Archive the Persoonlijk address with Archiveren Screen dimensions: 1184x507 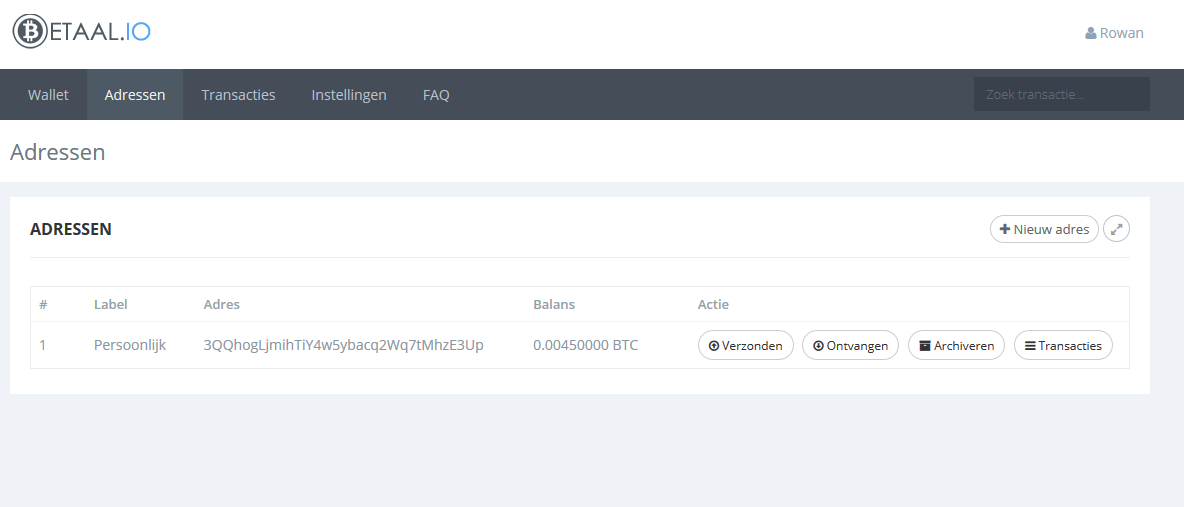(956, 345)
